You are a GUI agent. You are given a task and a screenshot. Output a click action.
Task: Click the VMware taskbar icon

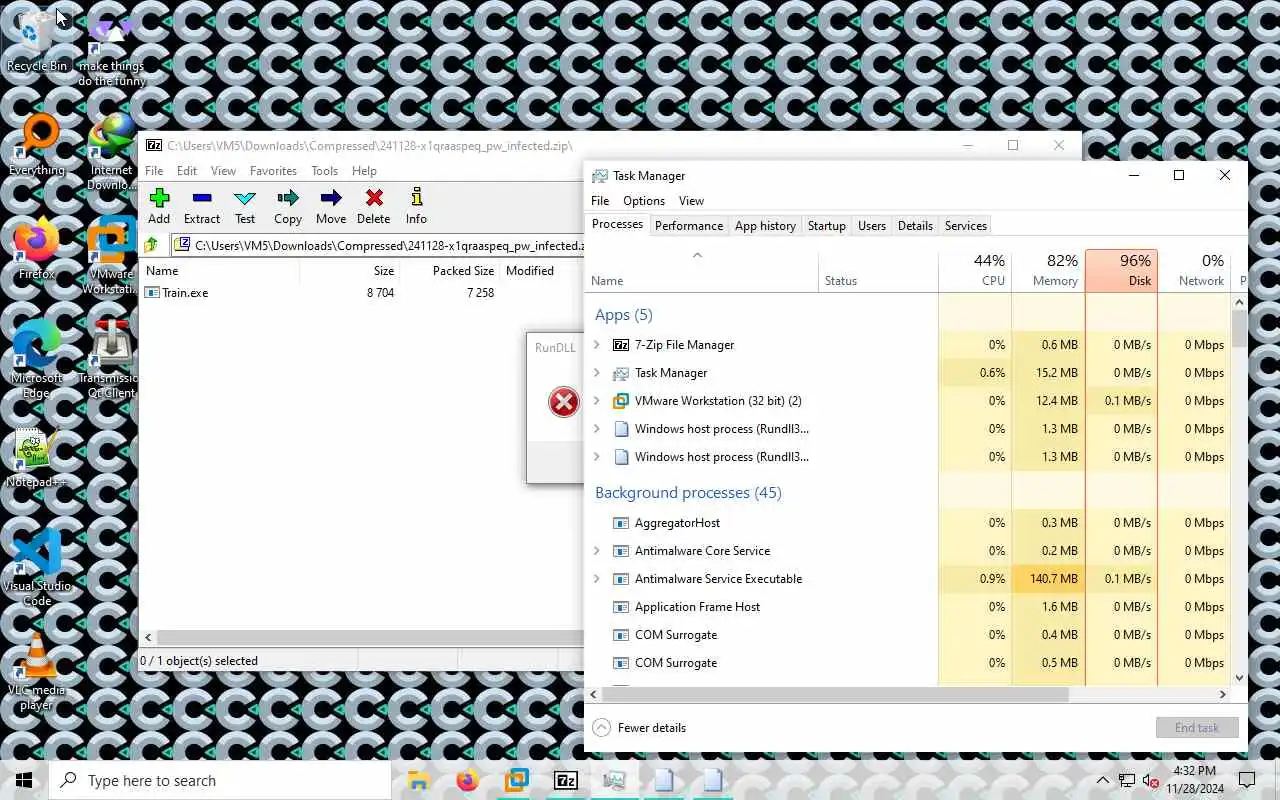pyautogui.click(x=516, y=780)
